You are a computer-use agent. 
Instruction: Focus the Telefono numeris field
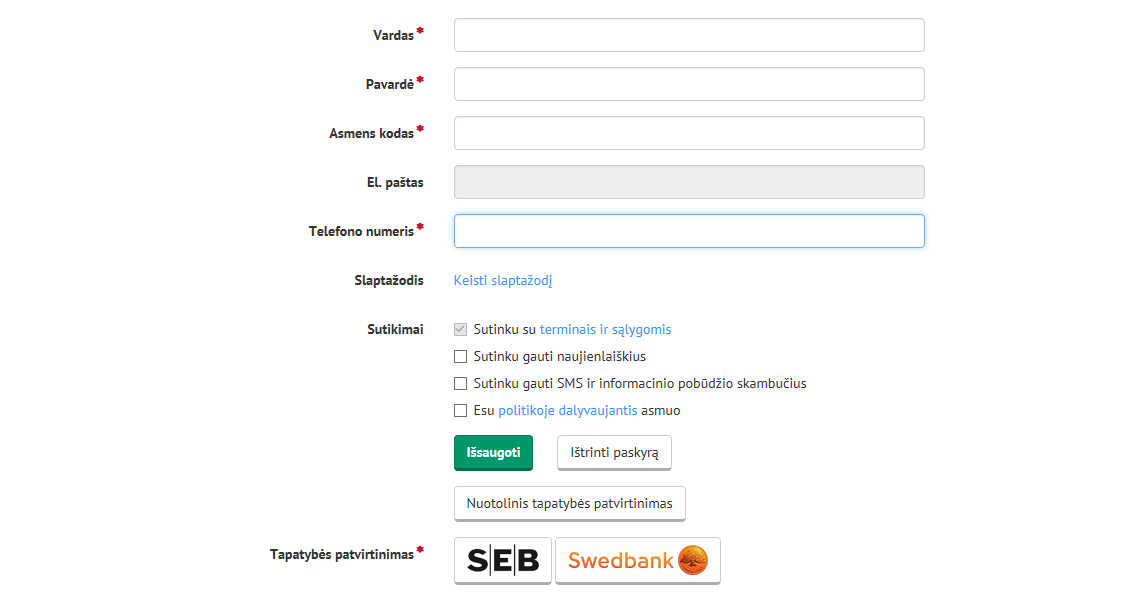(x=689, y=231)
